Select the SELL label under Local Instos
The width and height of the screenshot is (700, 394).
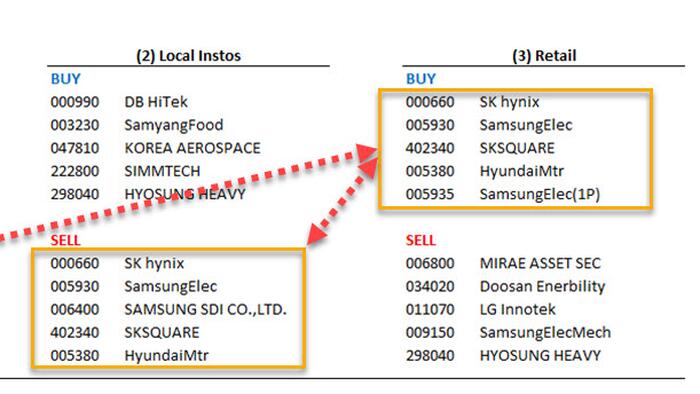click(65, 241)
